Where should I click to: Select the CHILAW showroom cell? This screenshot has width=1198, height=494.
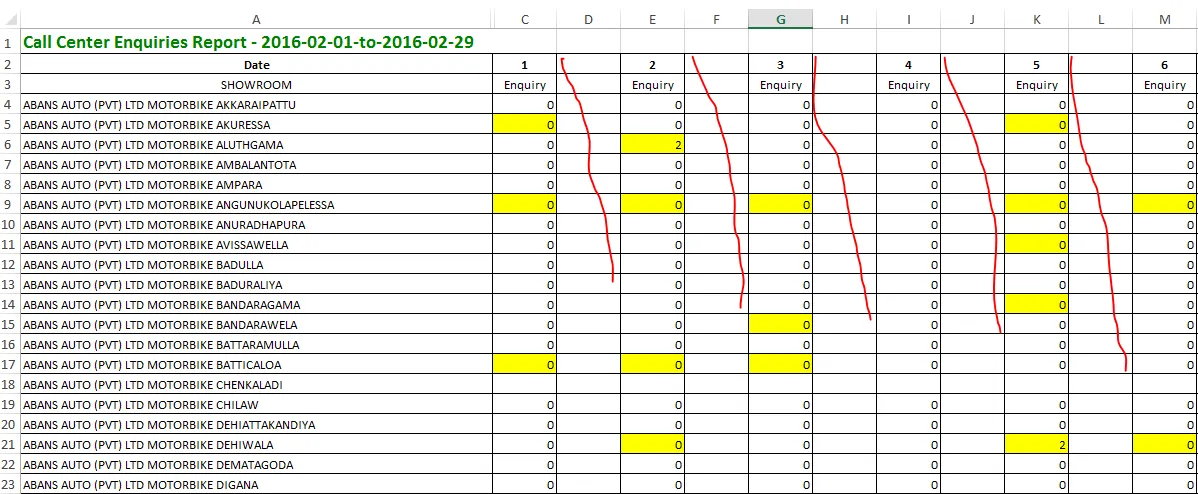tap(256, 404)
